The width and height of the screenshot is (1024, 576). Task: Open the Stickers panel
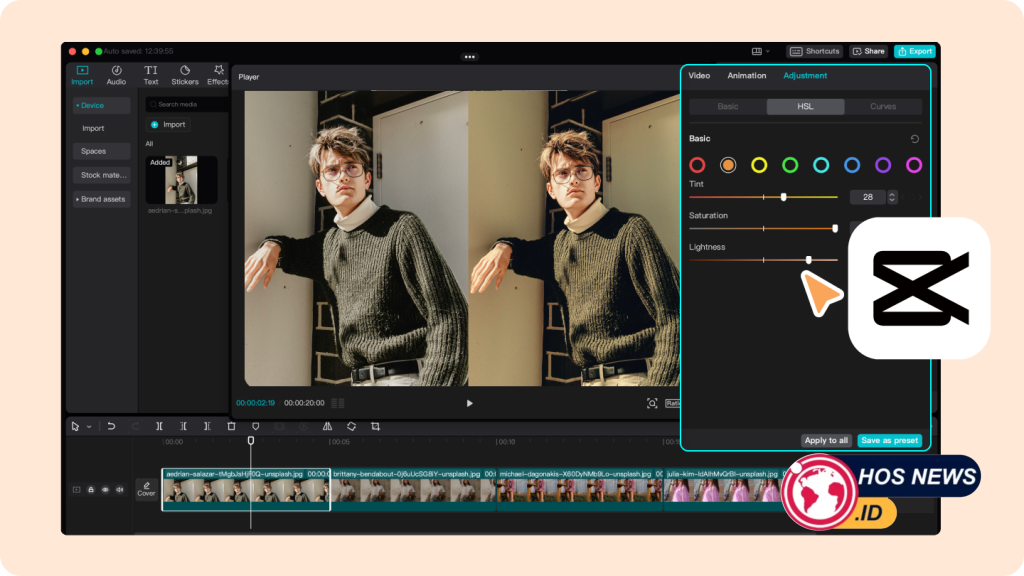[185, 75]
